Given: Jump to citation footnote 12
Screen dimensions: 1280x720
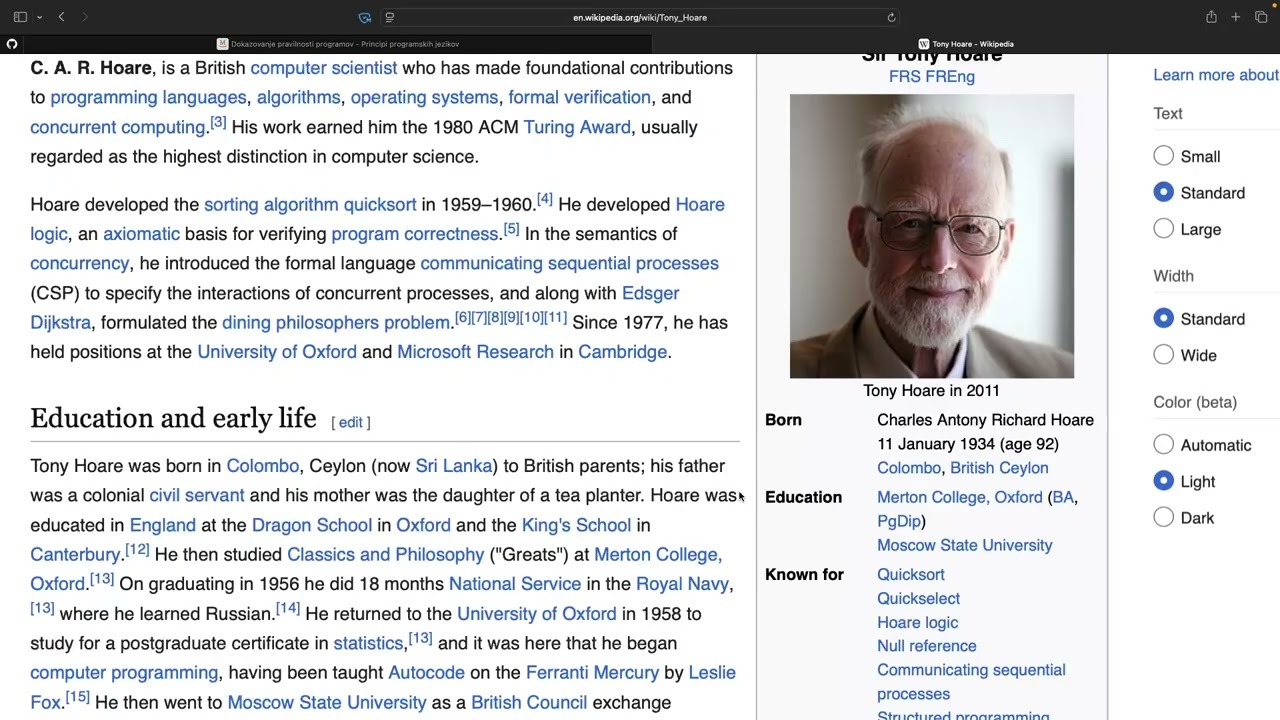Looking at the screenshot, I should [137, 550].
